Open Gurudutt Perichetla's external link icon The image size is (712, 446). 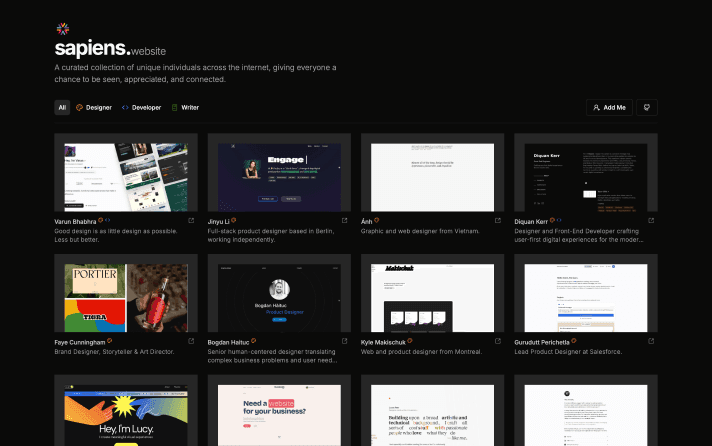[x=651, y=341]
